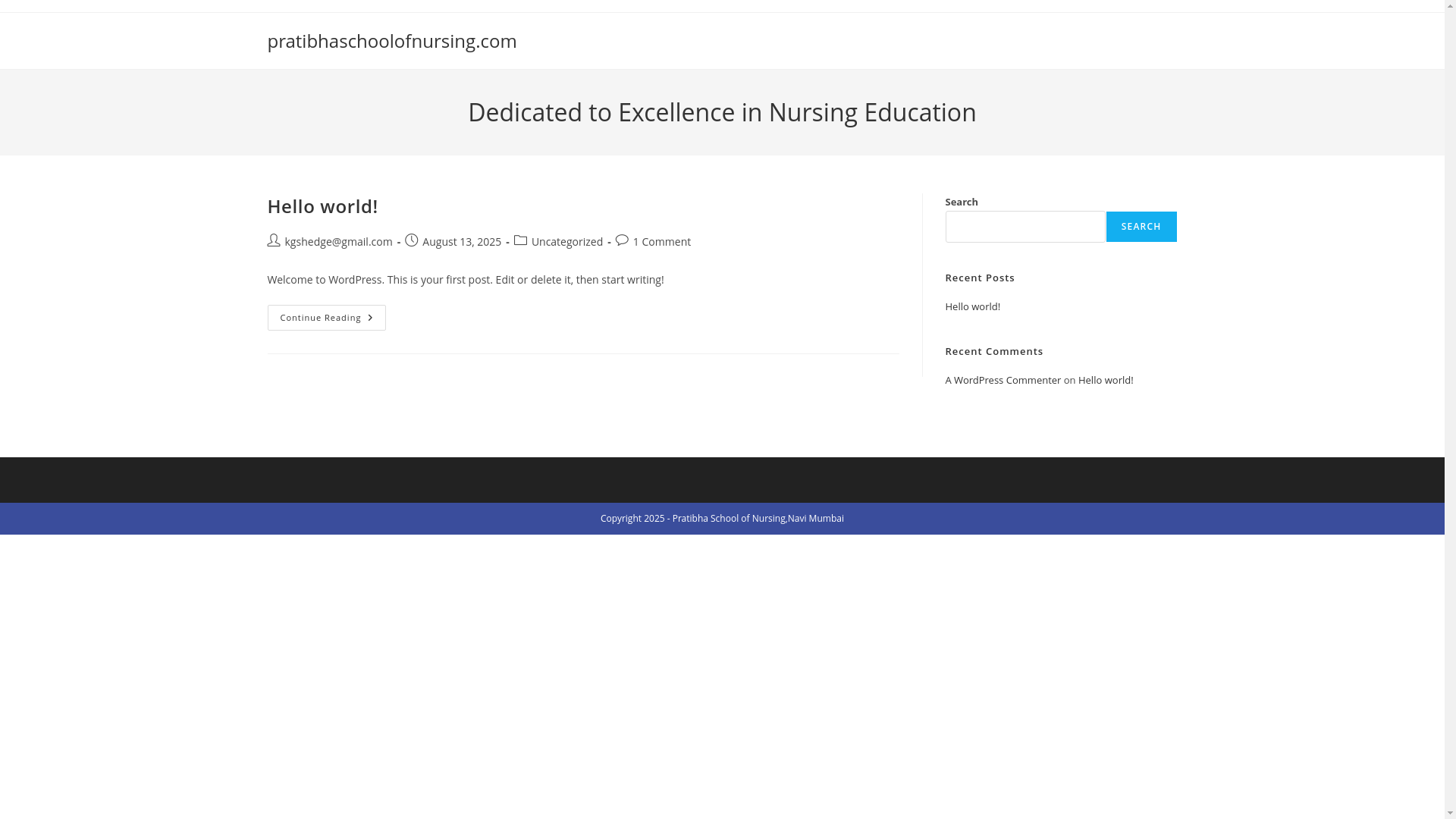Screen dimensions: 1456x819
Task: Click the Recent Comments heading
Action: pyautogui.click(x=994, y=352)
